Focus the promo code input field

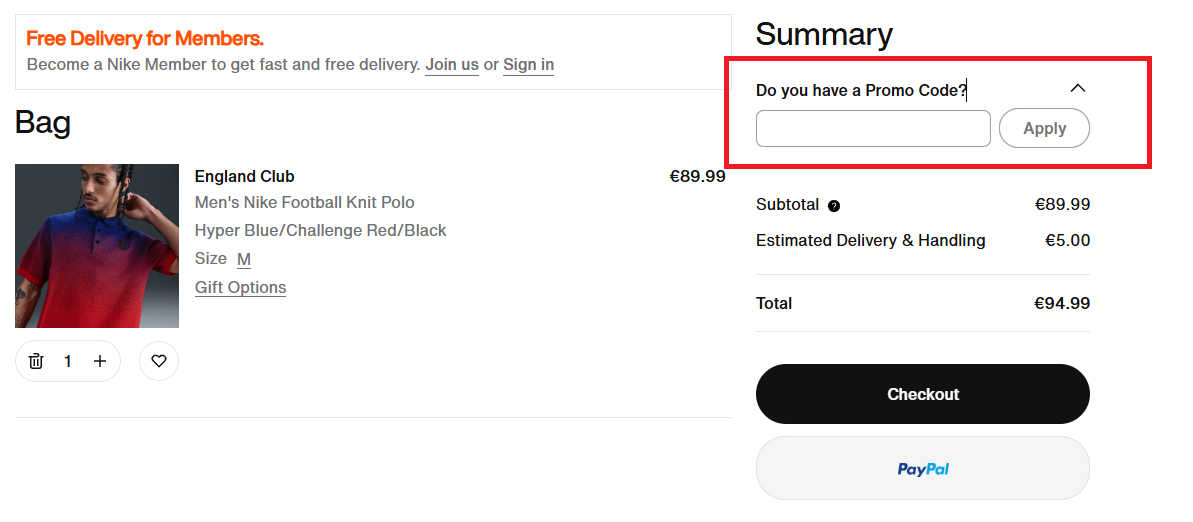point(873,129)
